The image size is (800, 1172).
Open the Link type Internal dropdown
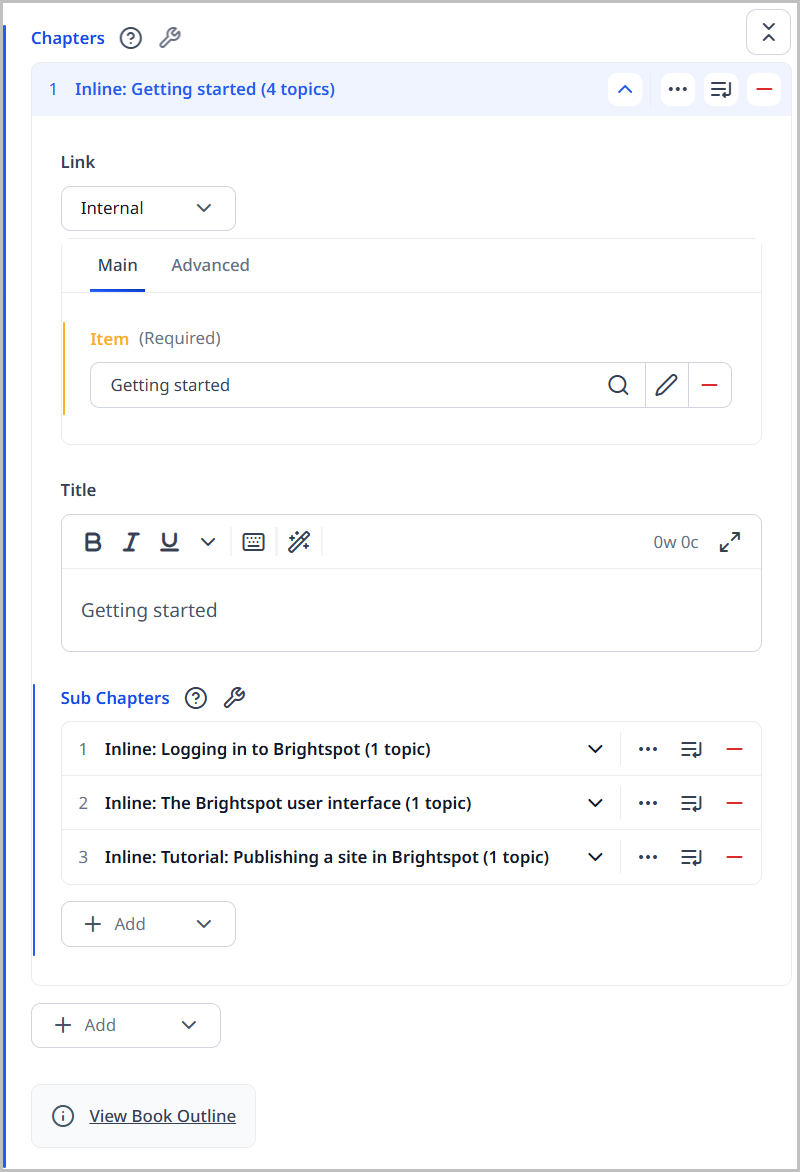148,208
